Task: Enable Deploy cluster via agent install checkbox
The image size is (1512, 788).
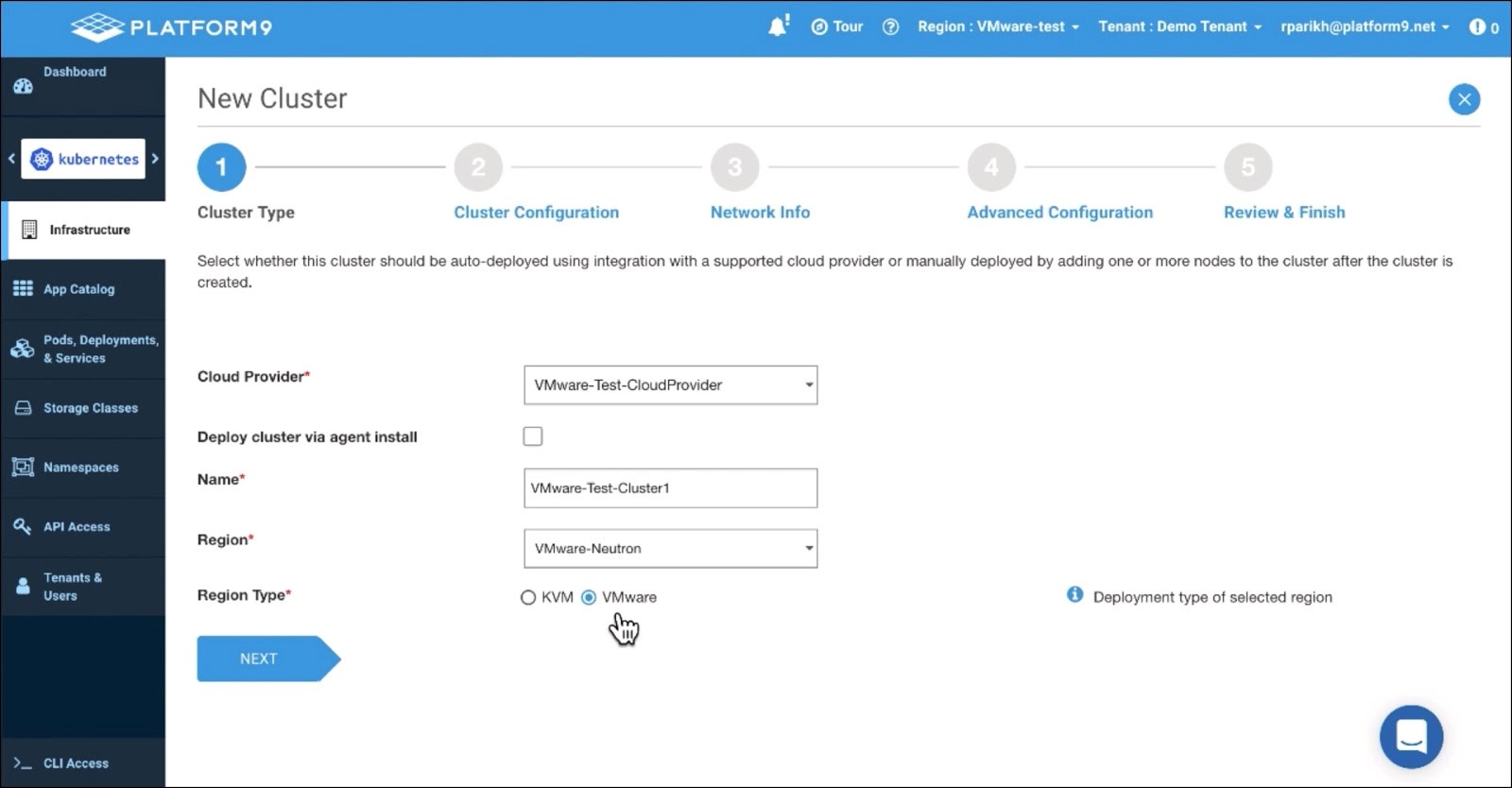Action: pyautogui.click(x=533, y=436)
